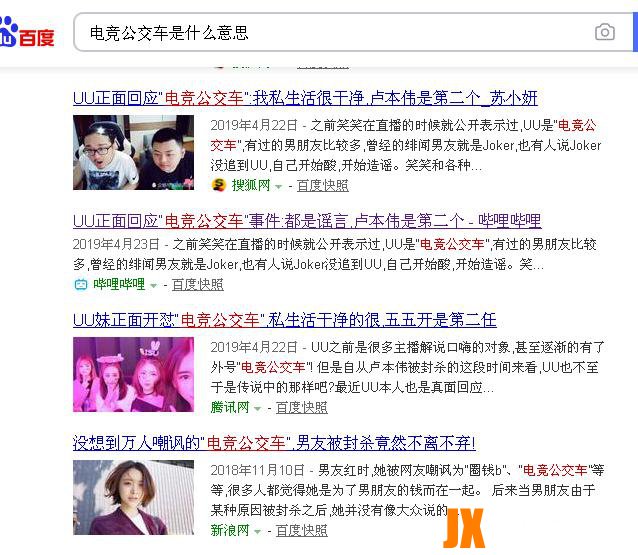Expand dropdown arrow next to 哔哩哔哩
This screenshot has height=555, width=638.
tap(153, 286)
